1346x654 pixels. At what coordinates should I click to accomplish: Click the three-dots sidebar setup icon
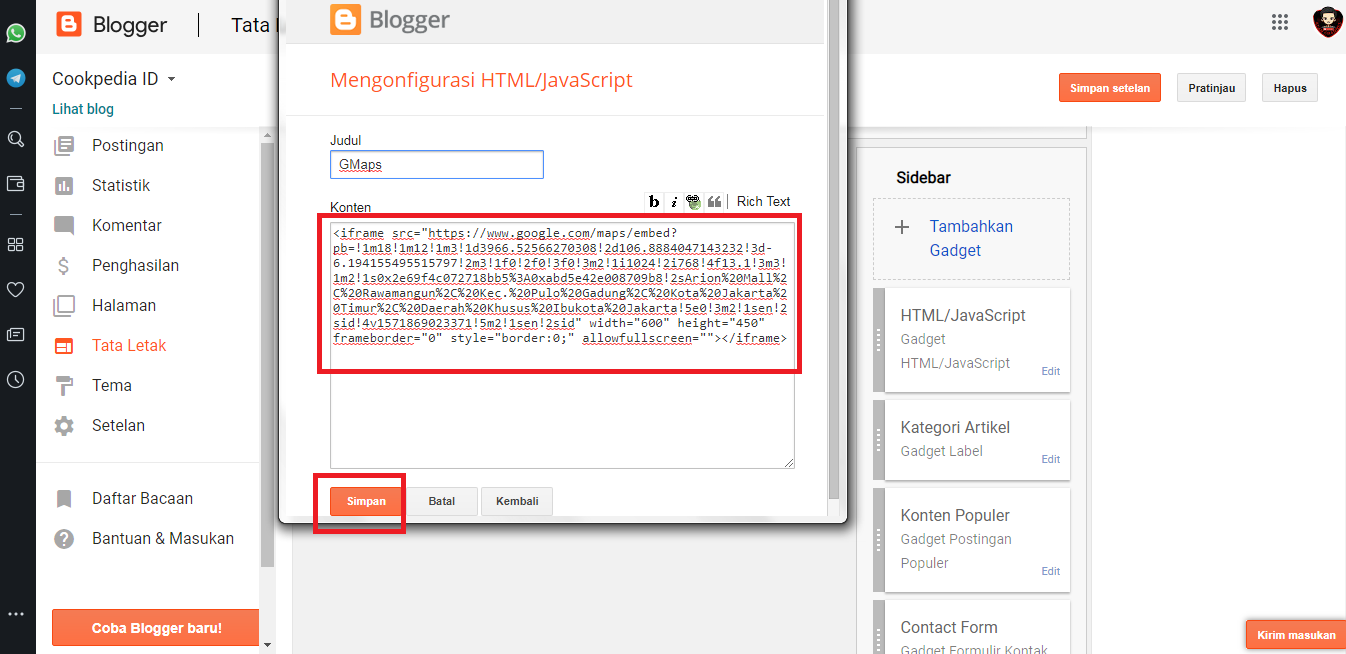pos(16,614)
